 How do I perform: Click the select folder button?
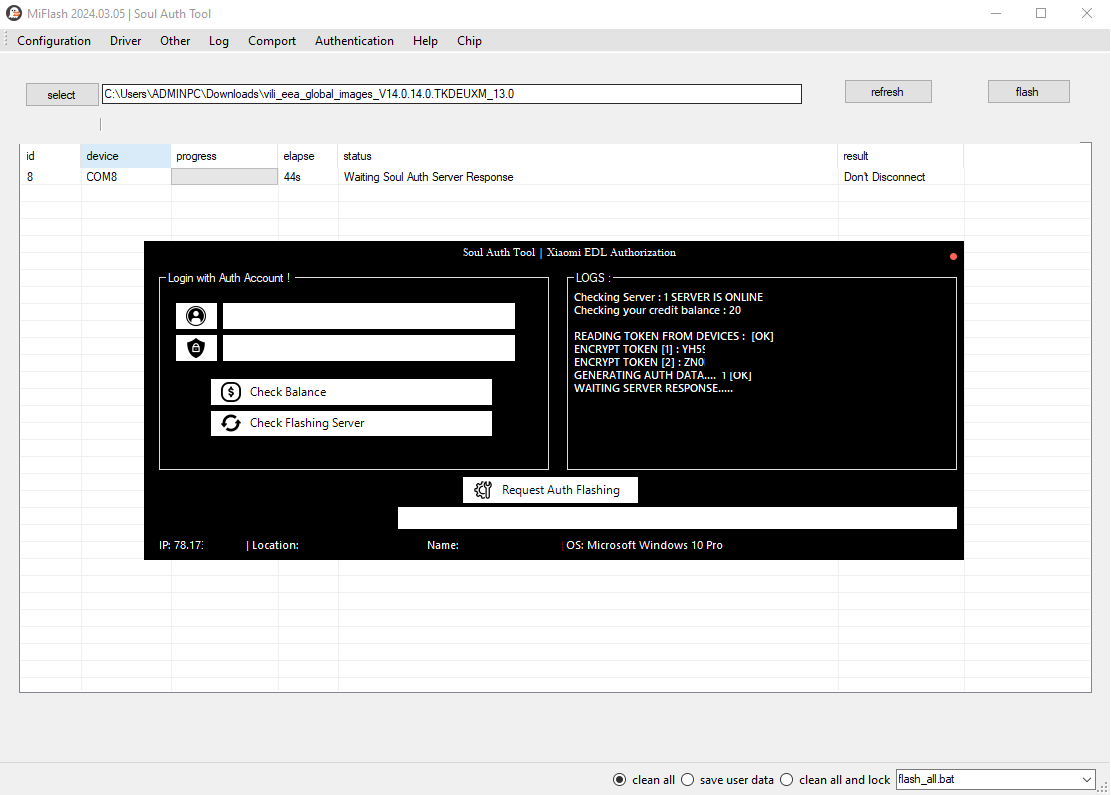click(x=62, y=94)
